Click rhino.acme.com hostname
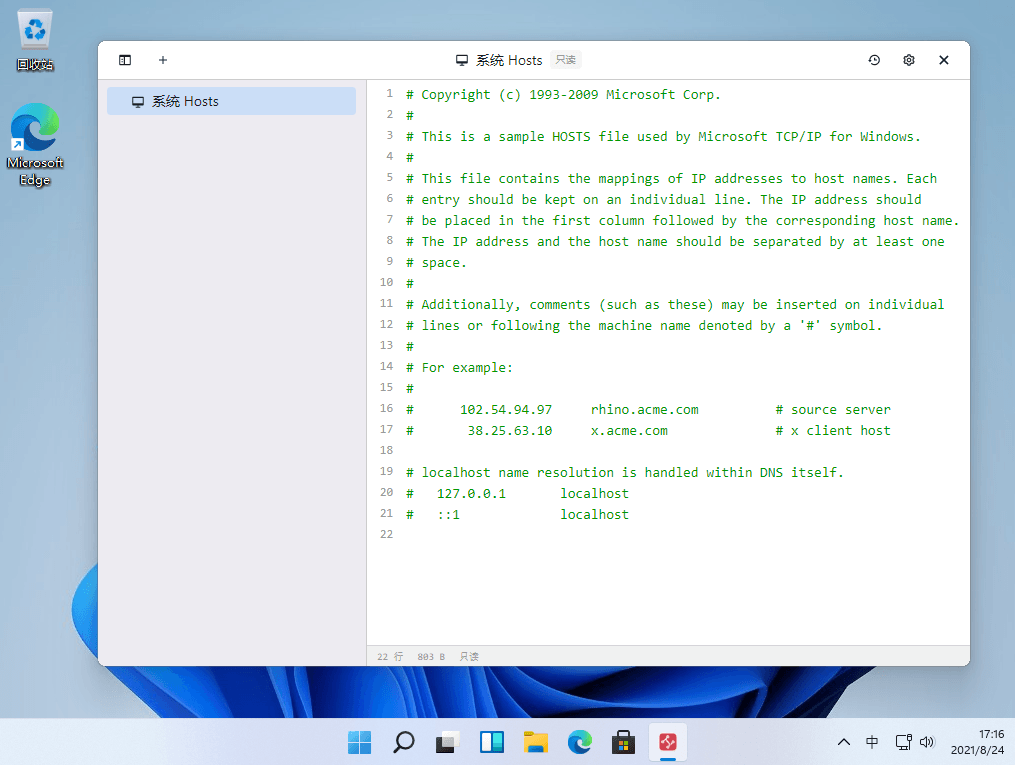 coord(645,410)
